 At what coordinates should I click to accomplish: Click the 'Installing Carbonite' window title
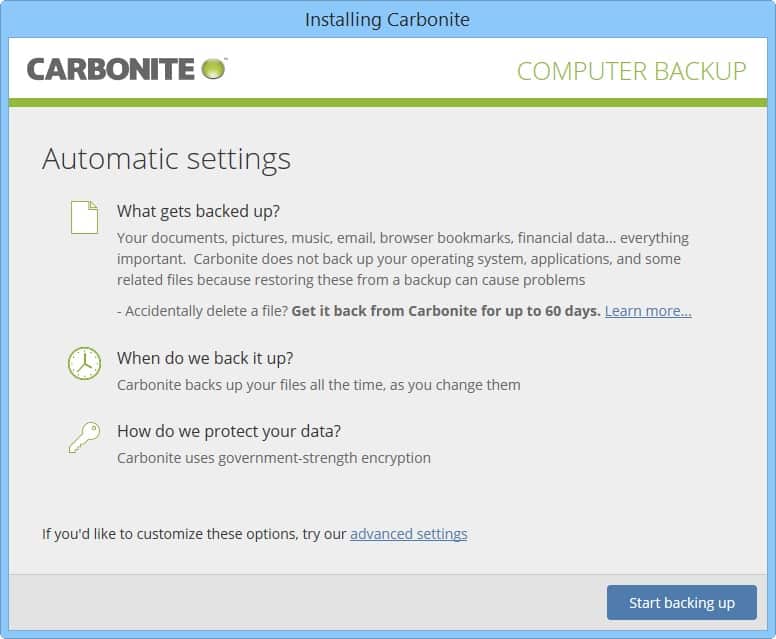[387, 20]
